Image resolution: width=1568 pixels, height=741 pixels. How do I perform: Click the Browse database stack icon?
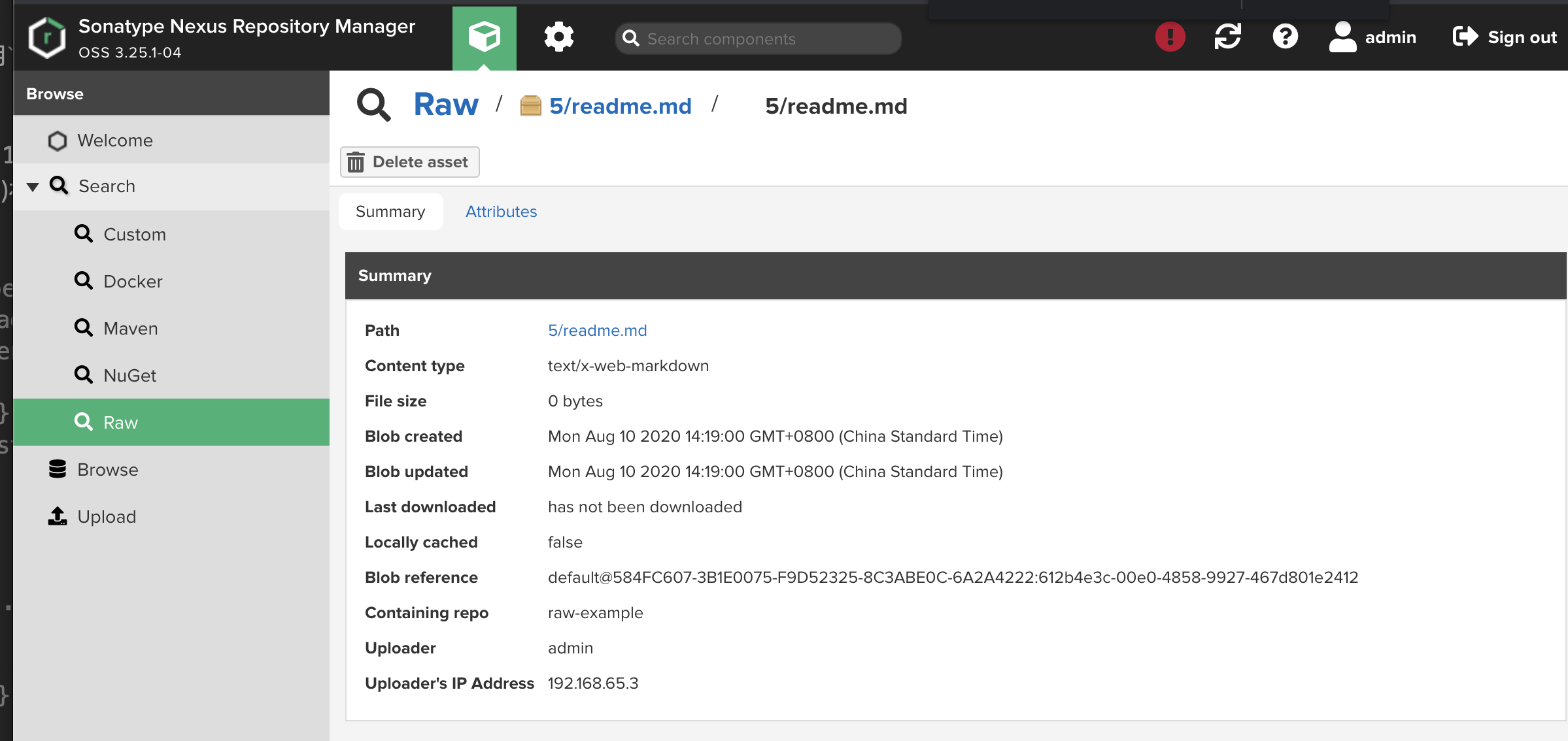click(58, 469)
